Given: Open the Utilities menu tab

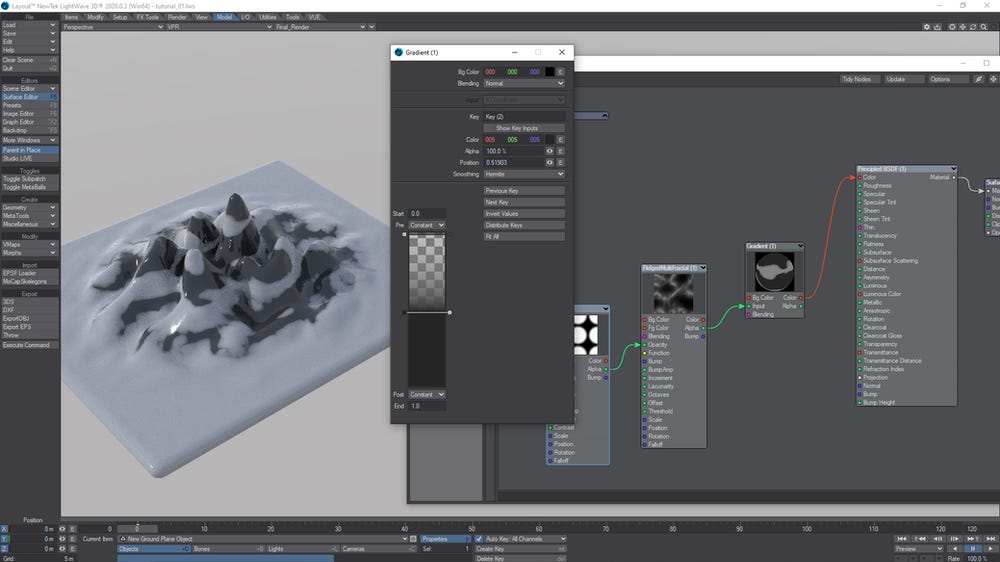Looking at the screenshot, I should pyautogui.click(x=268, y=17).
